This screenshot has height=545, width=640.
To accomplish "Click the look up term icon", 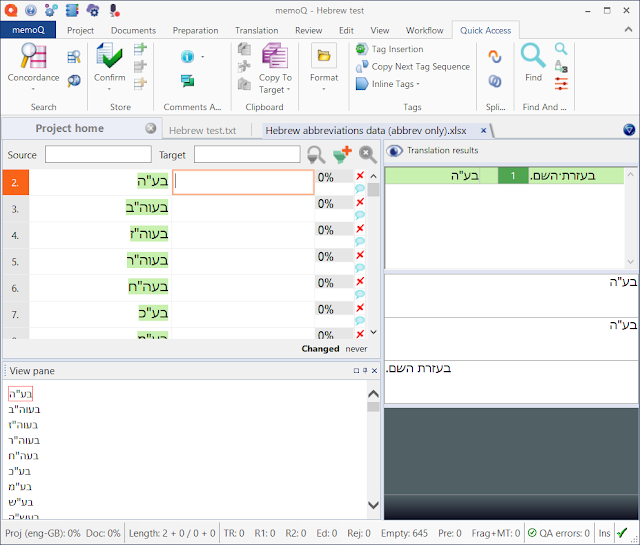I will (74, 57).
